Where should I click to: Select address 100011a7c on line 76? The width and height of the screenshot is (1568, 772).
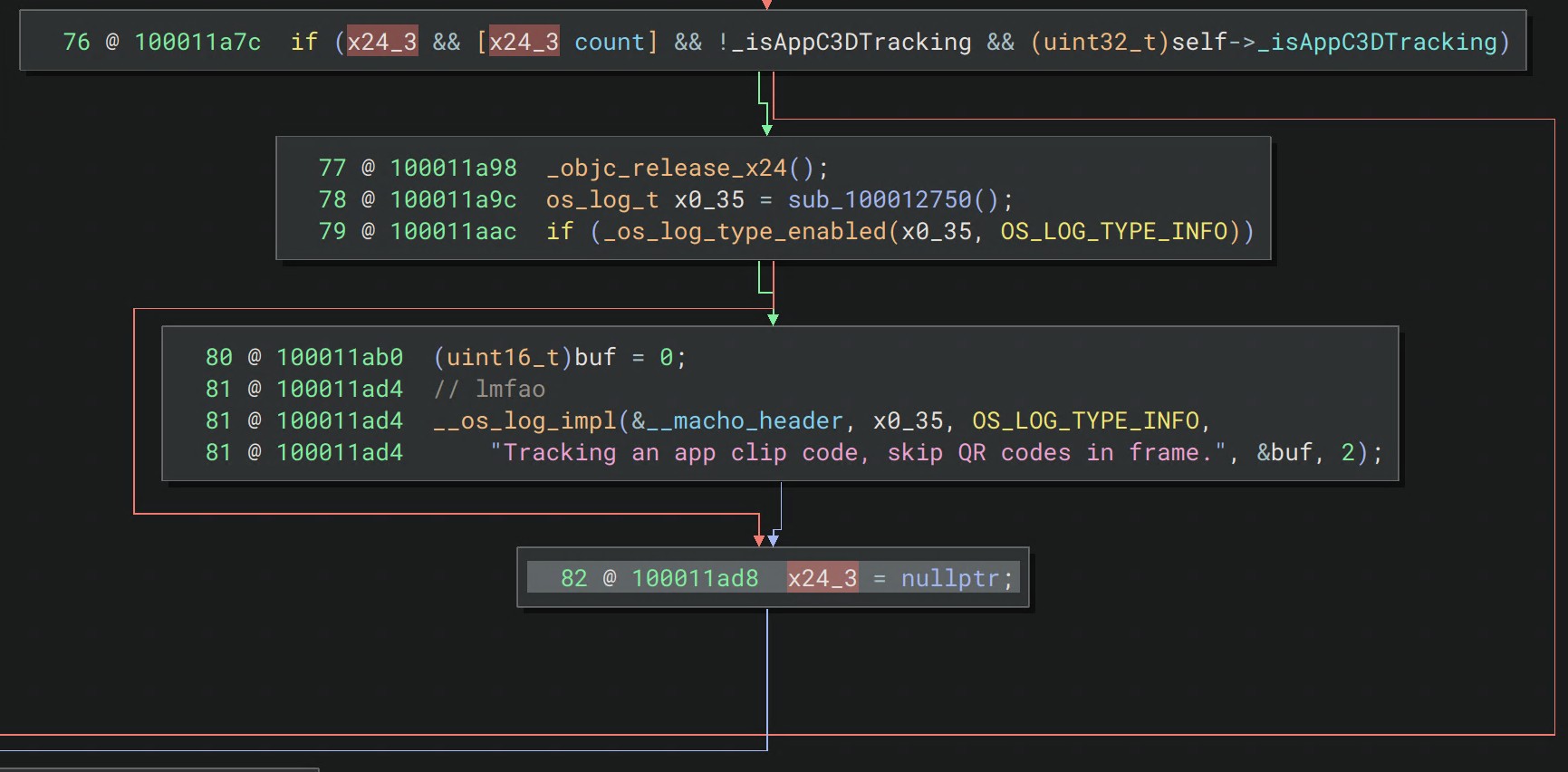pyautogui.click(x=197, y=42)
